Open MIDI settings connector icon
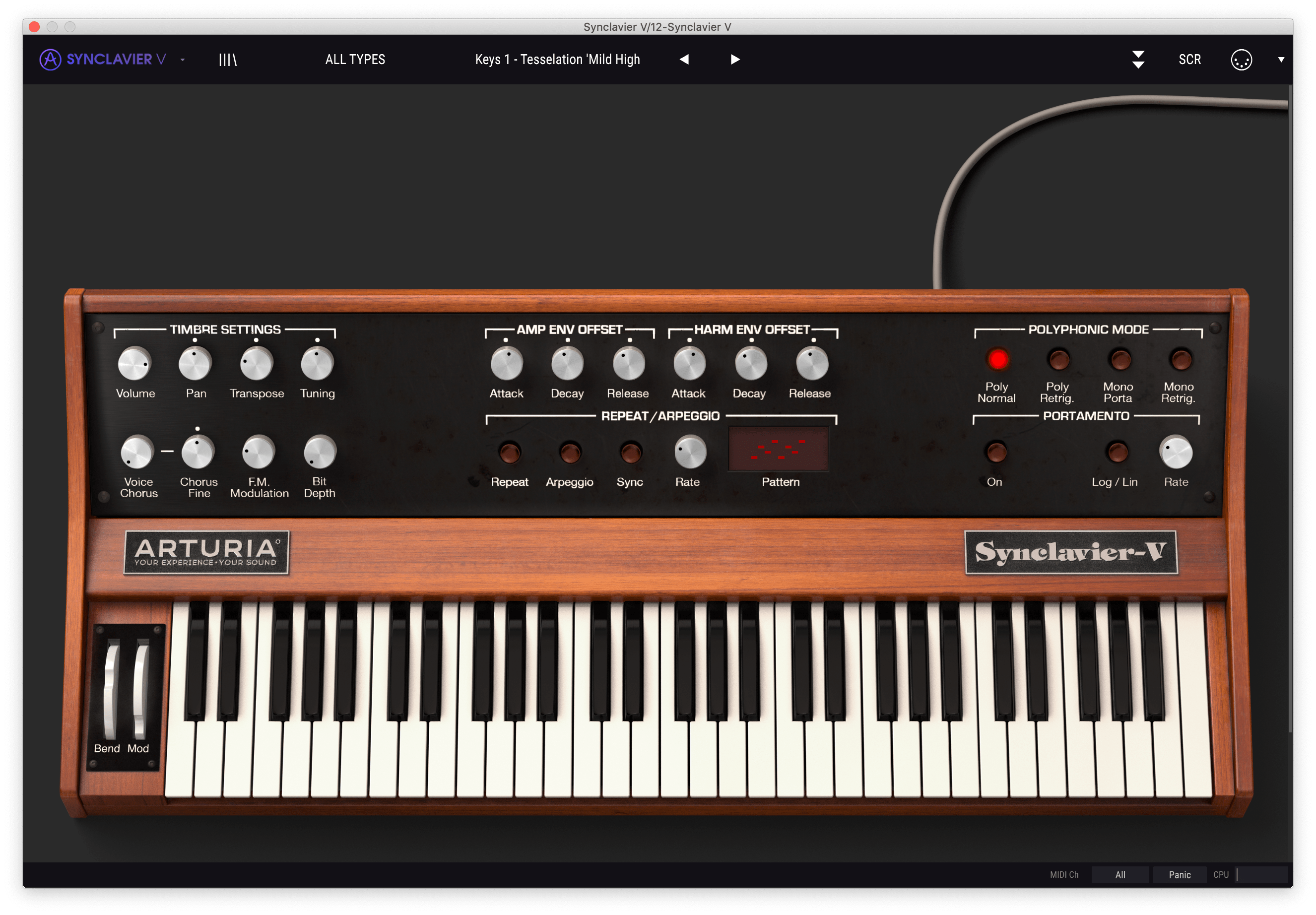Image resolution: width=1316 pixels, height=915 pixels. 1241,60
